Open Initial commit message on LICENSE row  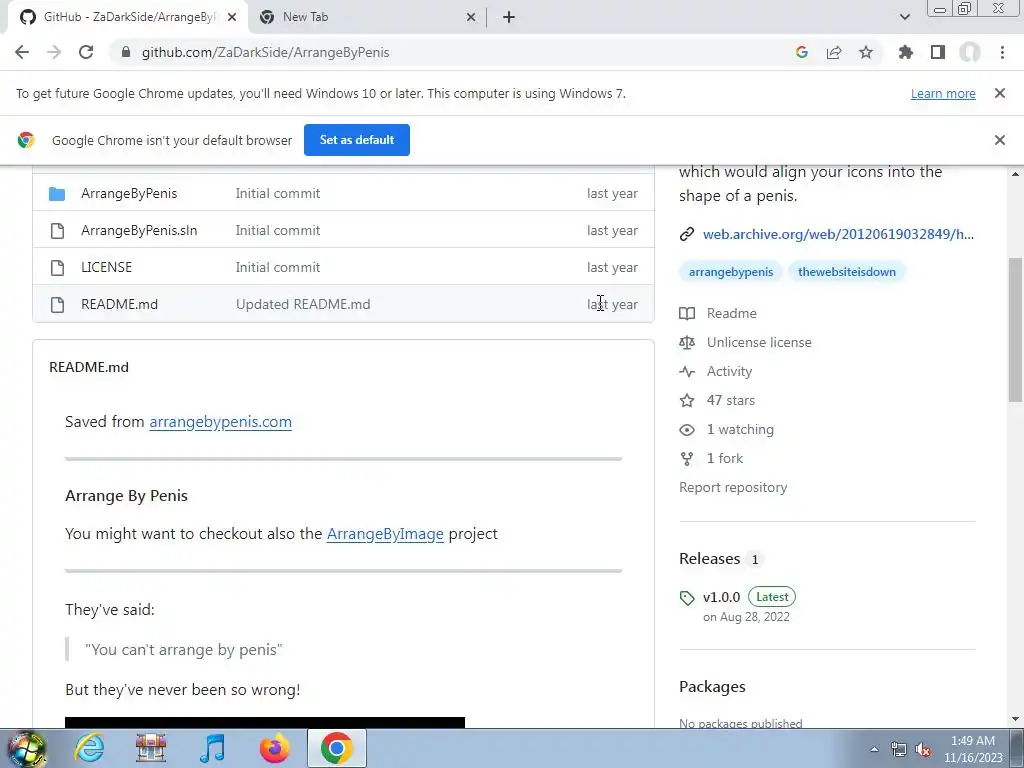(x=278, y=267)
